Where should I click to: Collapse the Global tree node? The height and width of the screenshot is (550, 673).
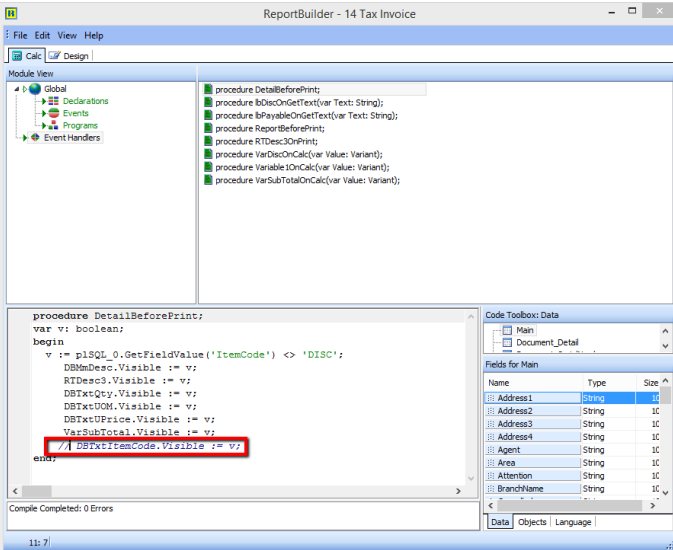pyautogui.click(x=17, y=89)
